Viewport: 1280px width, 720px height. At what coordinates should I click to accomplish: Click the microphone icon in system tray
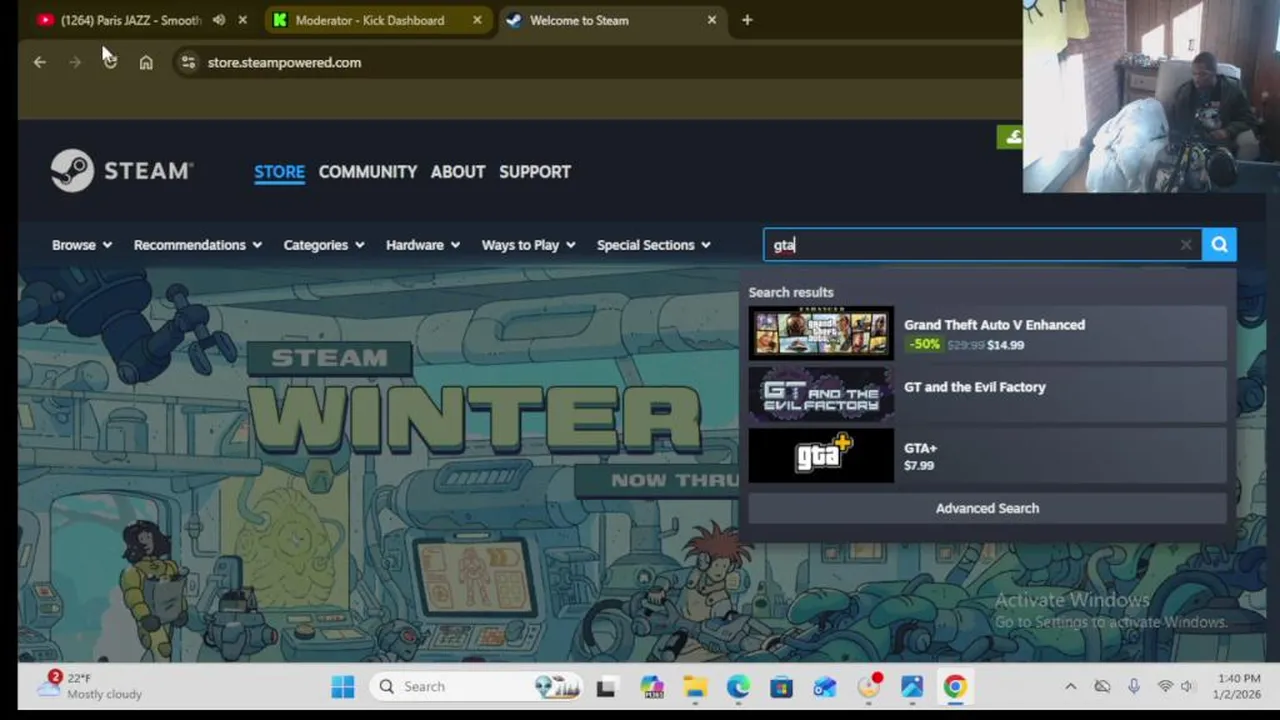point(1134,686)
